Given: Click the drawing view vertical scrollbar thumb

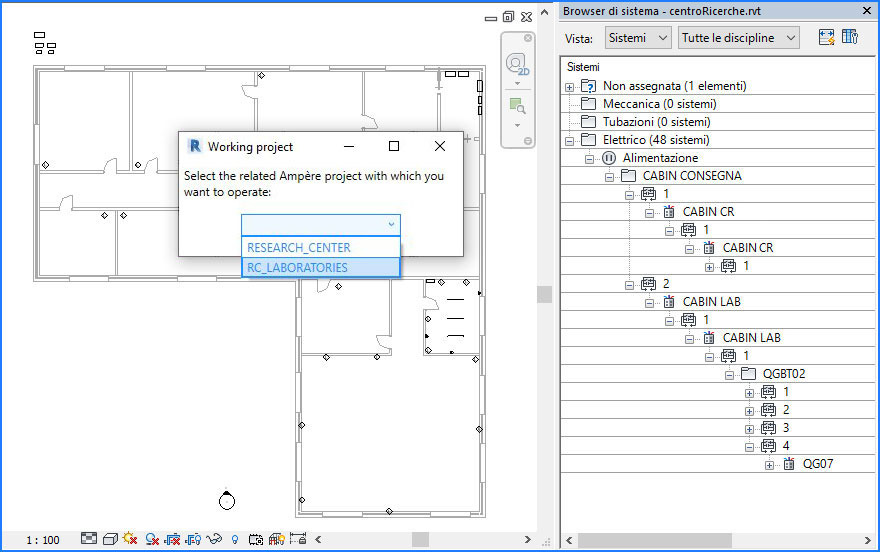Looking at the screenshot, I should [544, 295].
